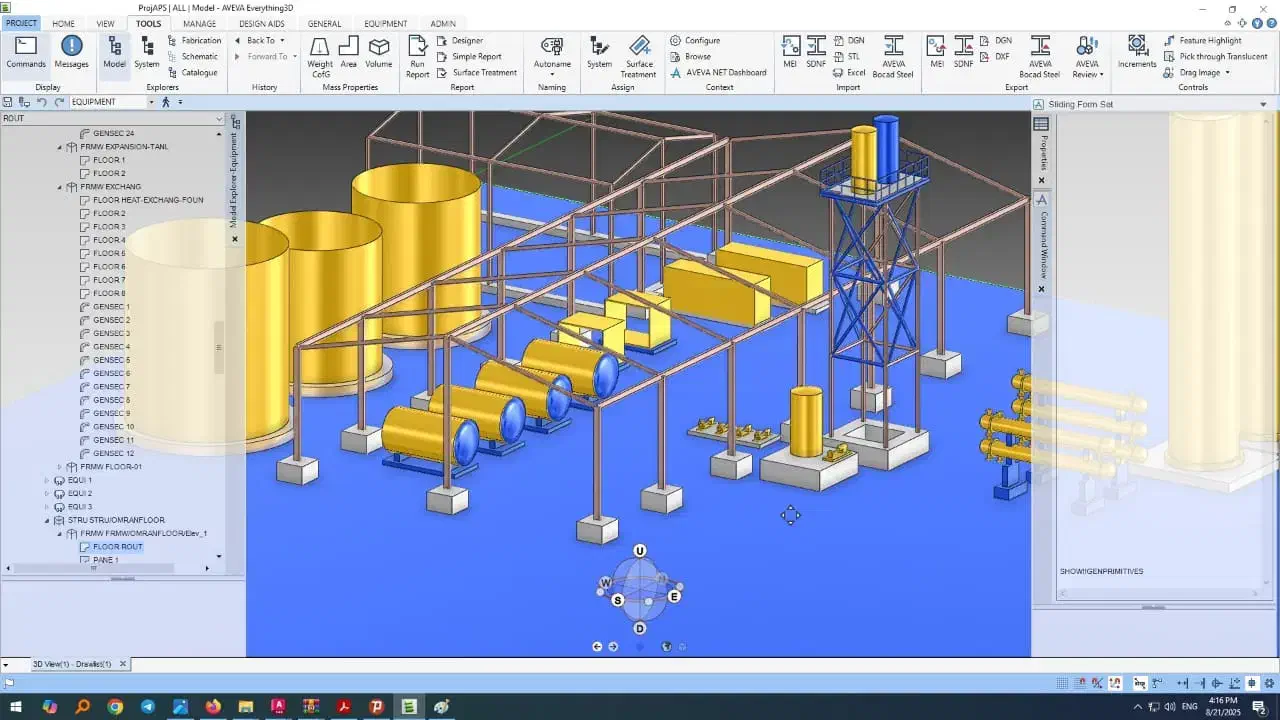Expand the FRMW FLOOR-01 tree node
This screenshot has height=720, width=1280.
pos(59,467)
